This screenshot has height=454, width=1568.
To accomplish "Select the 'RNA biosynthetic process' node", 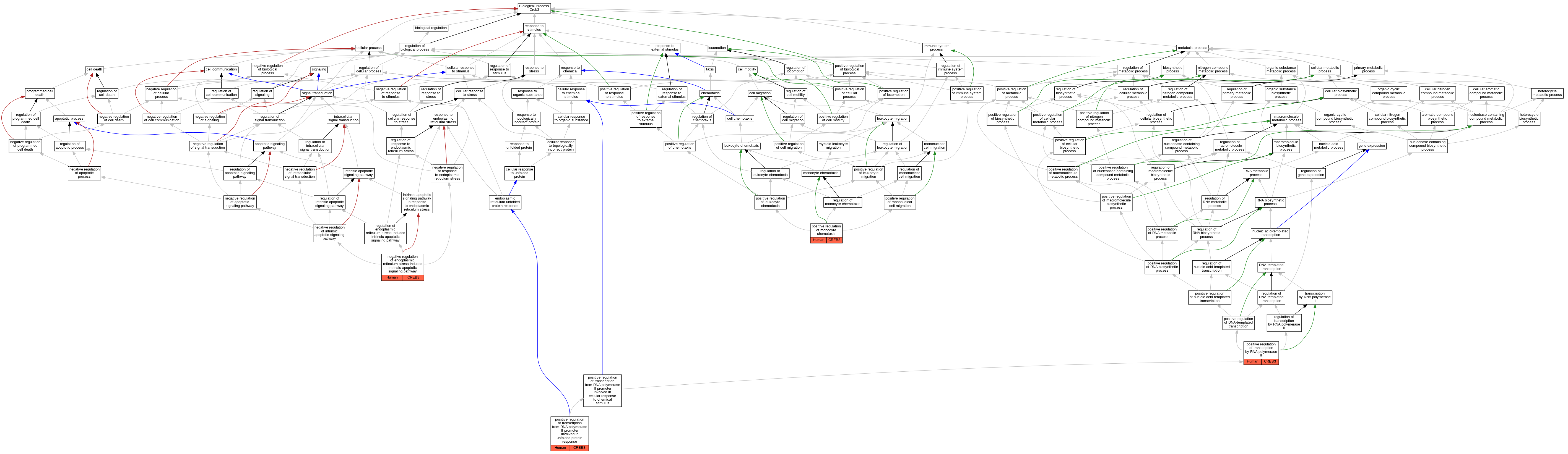I will [x=1270, y=202].
